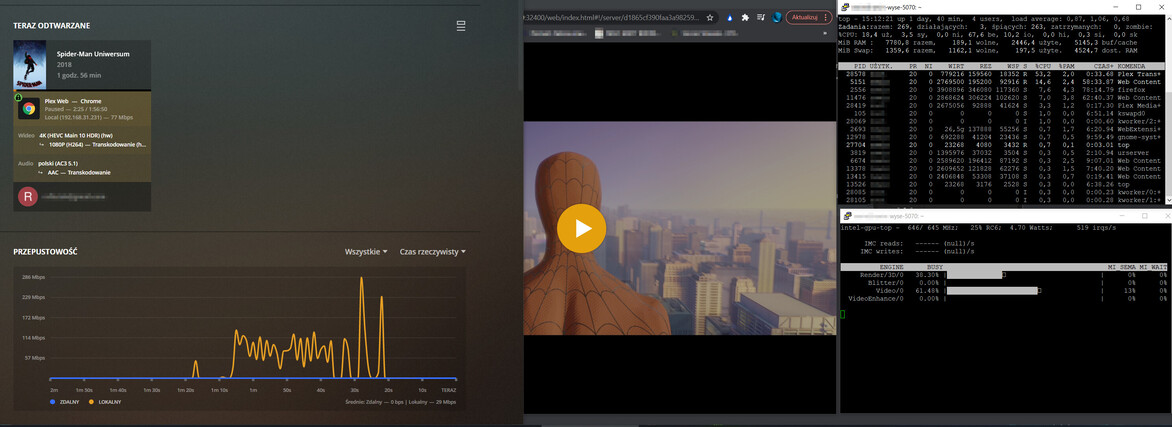1172x427 pixels.
Task: Click the browser address bar URL
Action: [x=610, y=18]
